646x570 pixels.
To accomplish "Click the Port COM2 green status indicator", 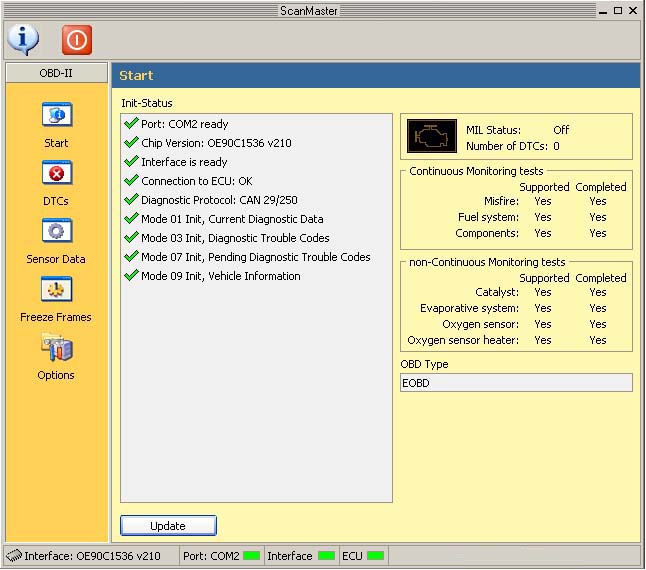I will coord(251,556).
